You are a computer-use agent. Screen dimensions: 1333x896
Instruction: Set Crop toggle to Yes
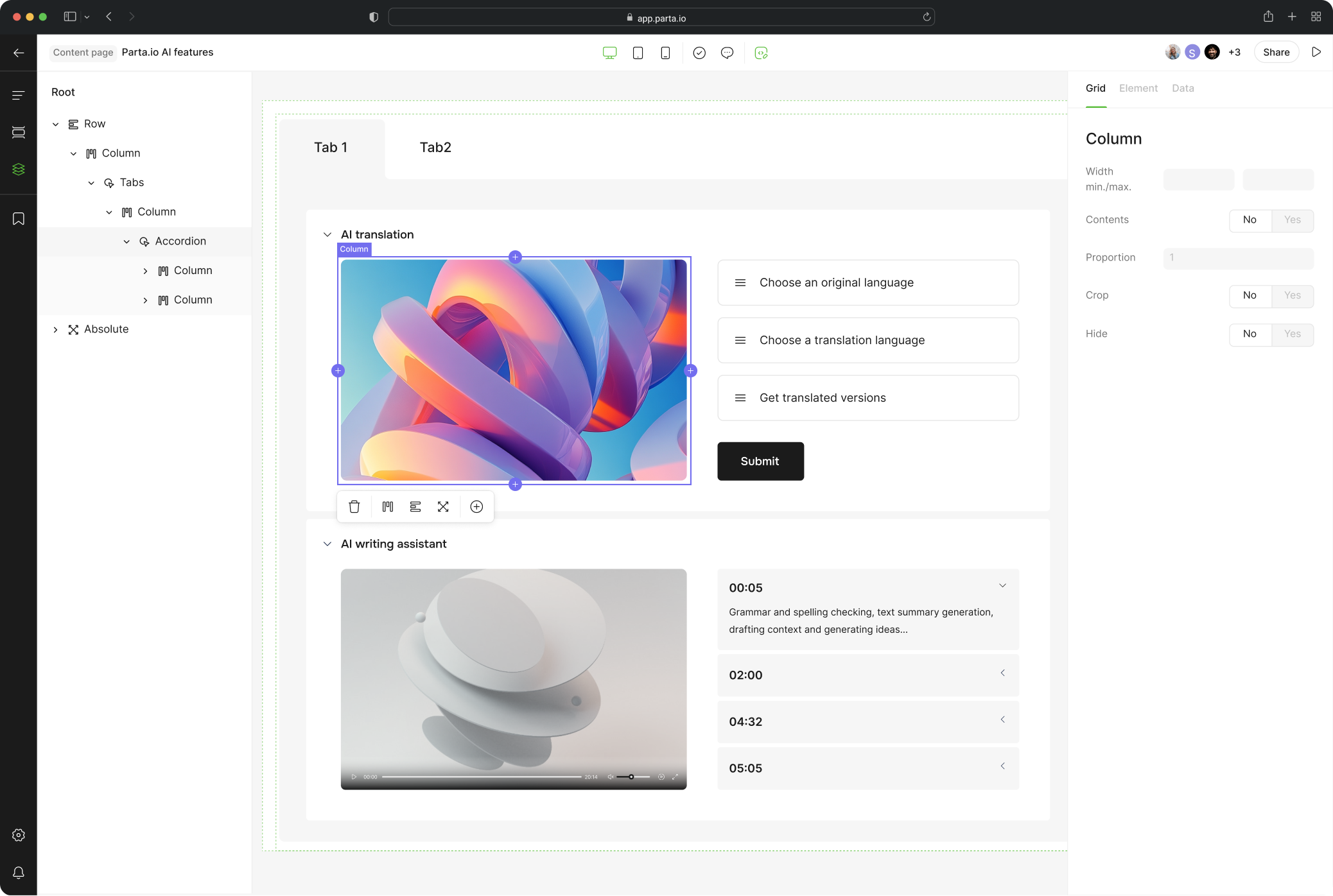(x=1292, y=295)
